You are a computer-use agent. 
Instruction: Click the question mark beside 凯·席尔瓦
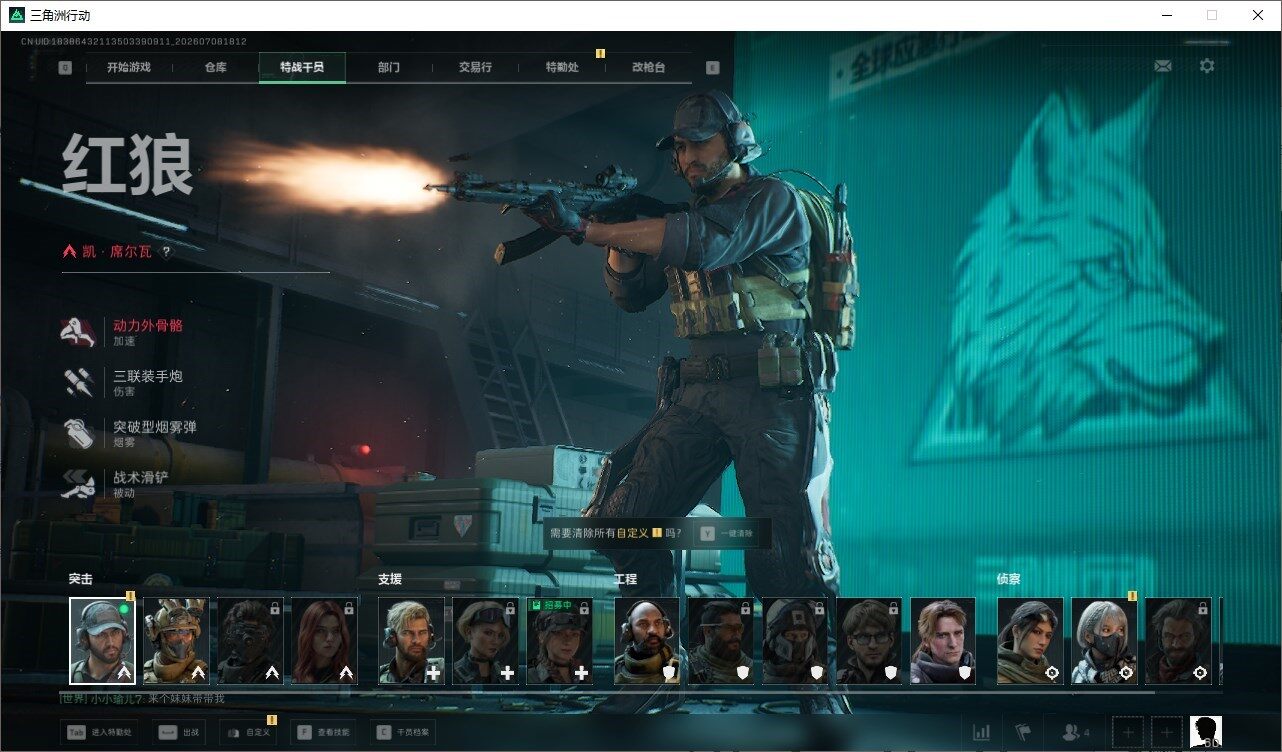(x=166, y=252)
